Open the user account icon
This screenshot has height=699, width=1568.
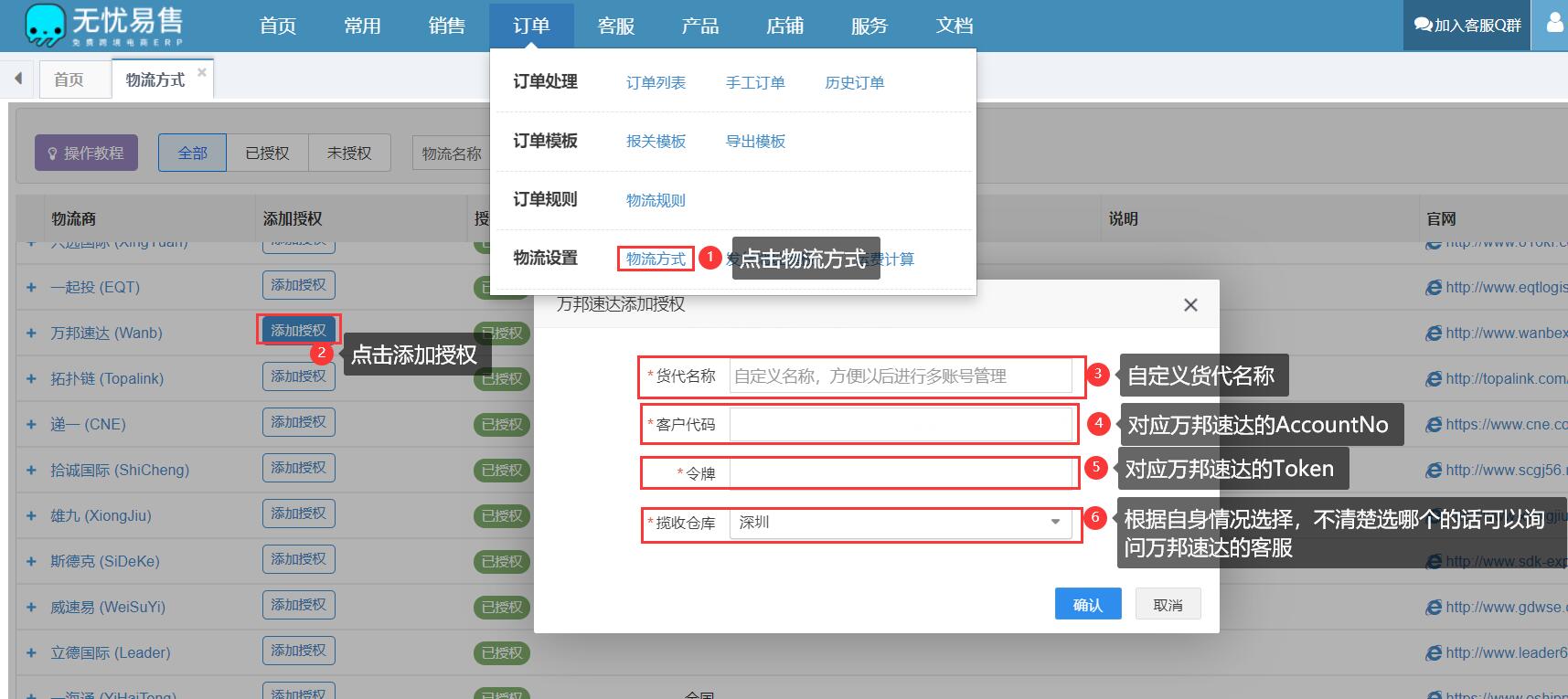point(1554,22)
